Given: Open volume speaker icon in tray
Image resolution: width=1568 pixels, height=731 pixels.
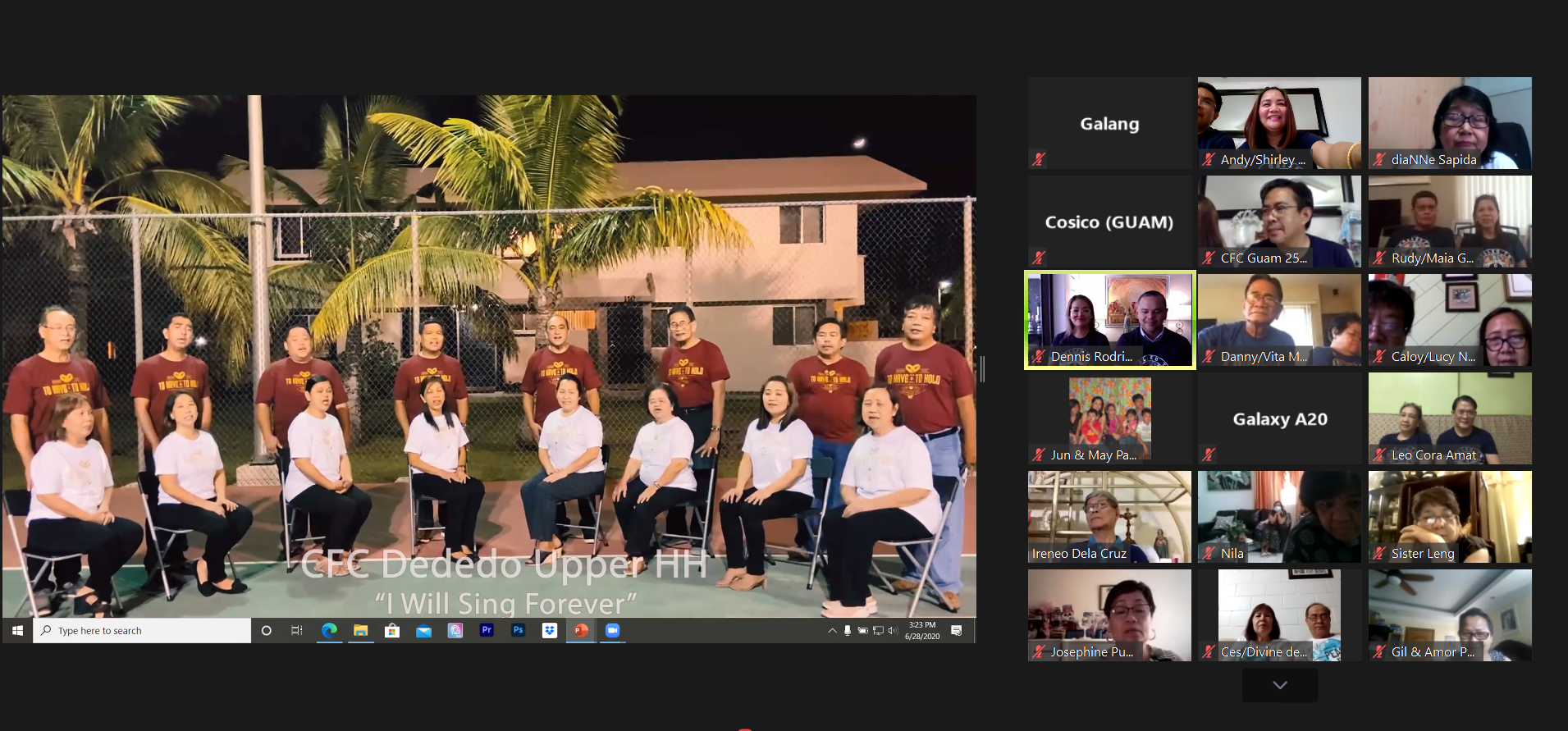Looking at the screenshot, I should click(x=893, y=630).
